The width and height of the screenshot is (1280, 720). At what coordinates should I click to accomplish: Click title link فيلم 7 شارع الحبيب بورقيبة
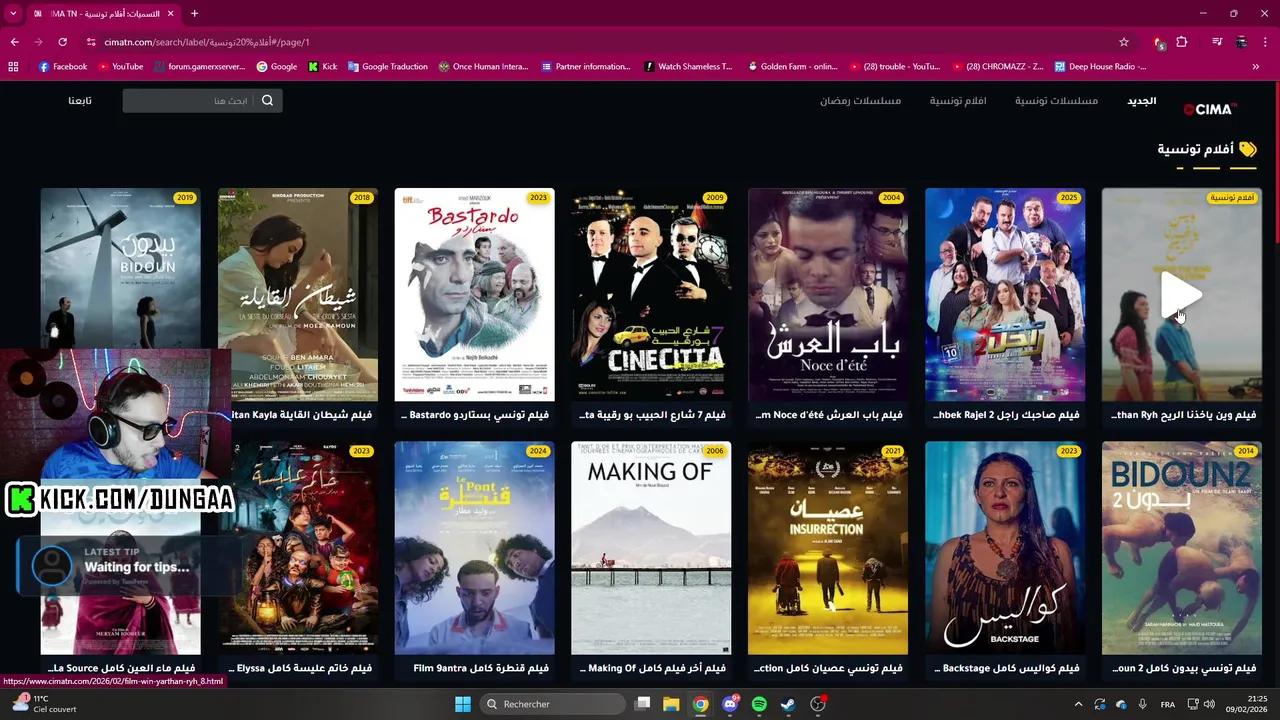pyautogui.click(x=651, y=415)
